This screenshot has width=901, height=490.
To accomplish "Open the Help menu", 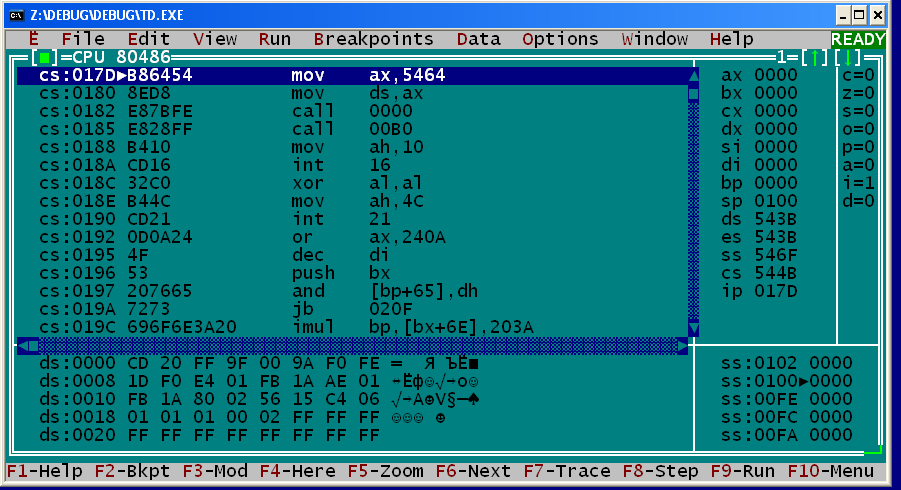I will [731, 39].
